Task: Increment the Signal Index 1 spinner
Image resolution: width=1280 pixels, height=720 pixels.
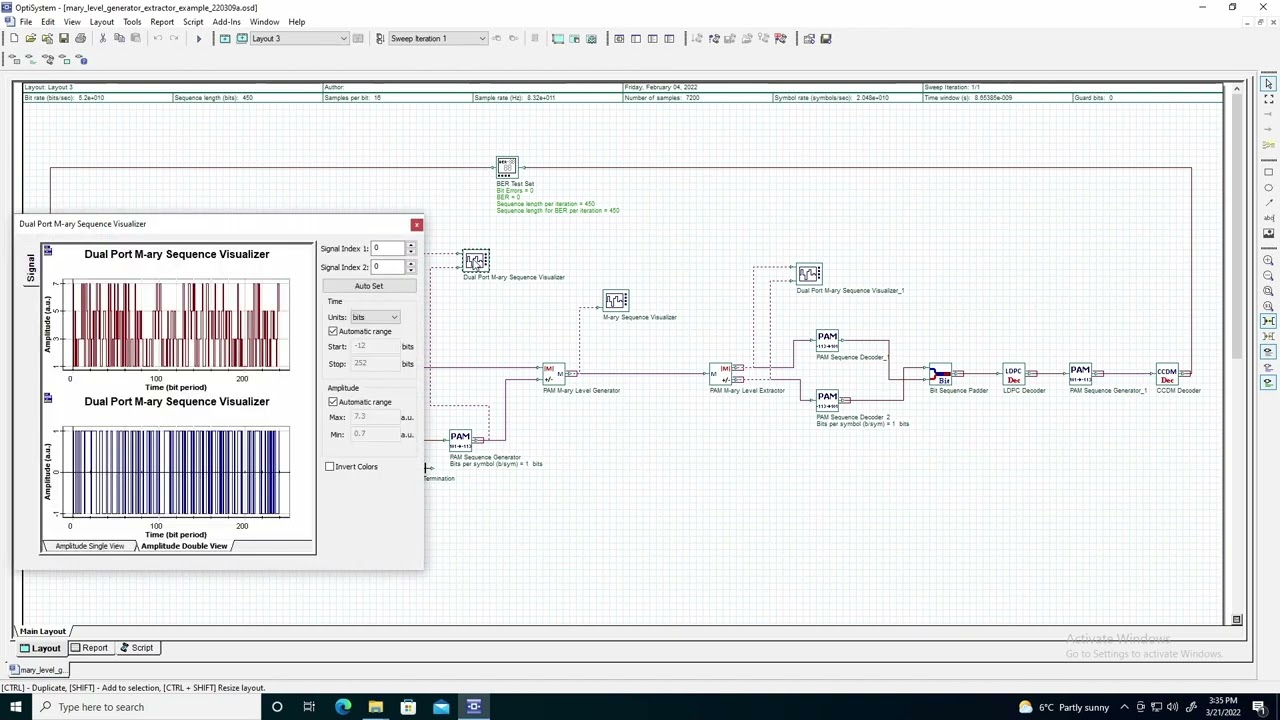Action: 410,245
